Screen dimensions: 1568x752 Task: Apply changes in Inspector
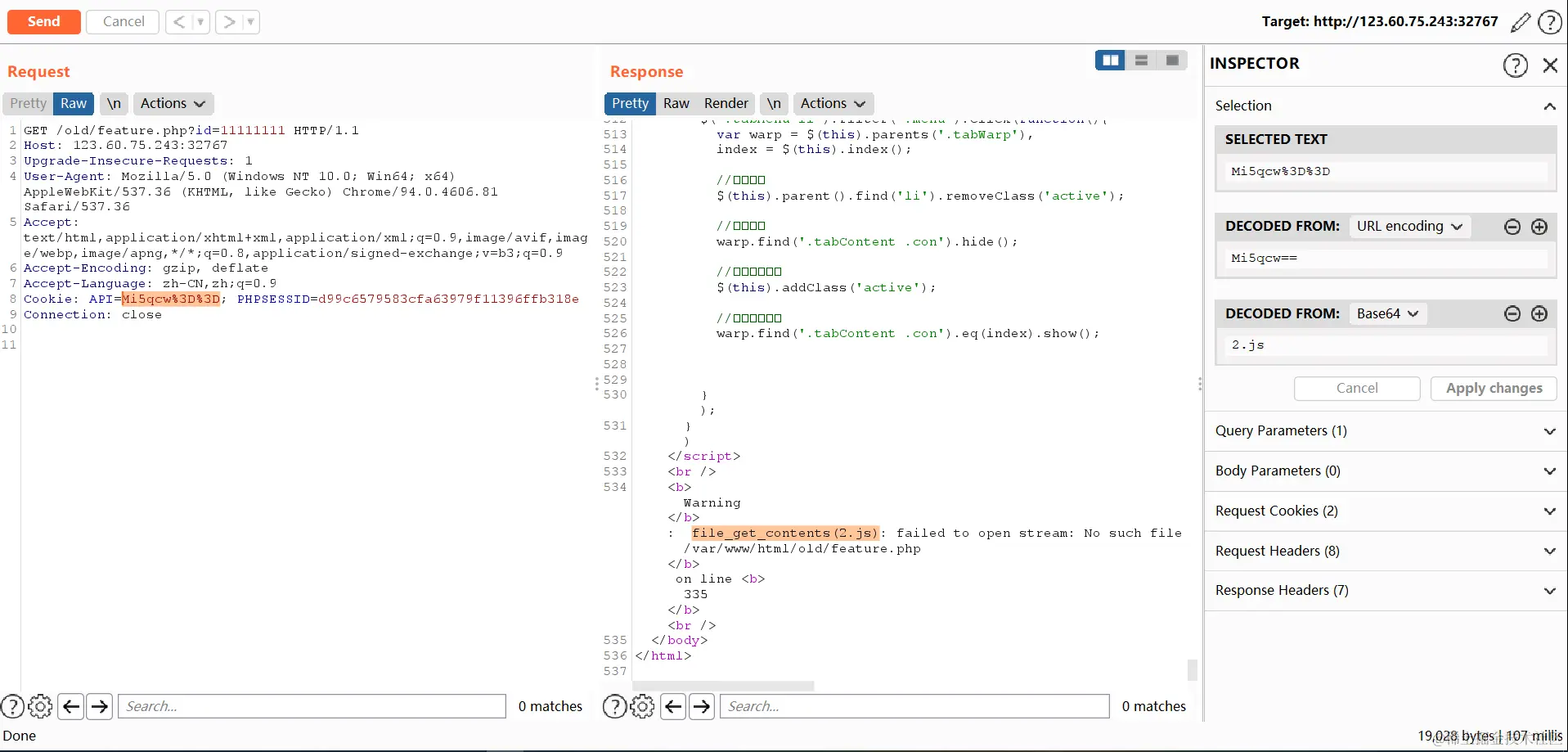1494,389
